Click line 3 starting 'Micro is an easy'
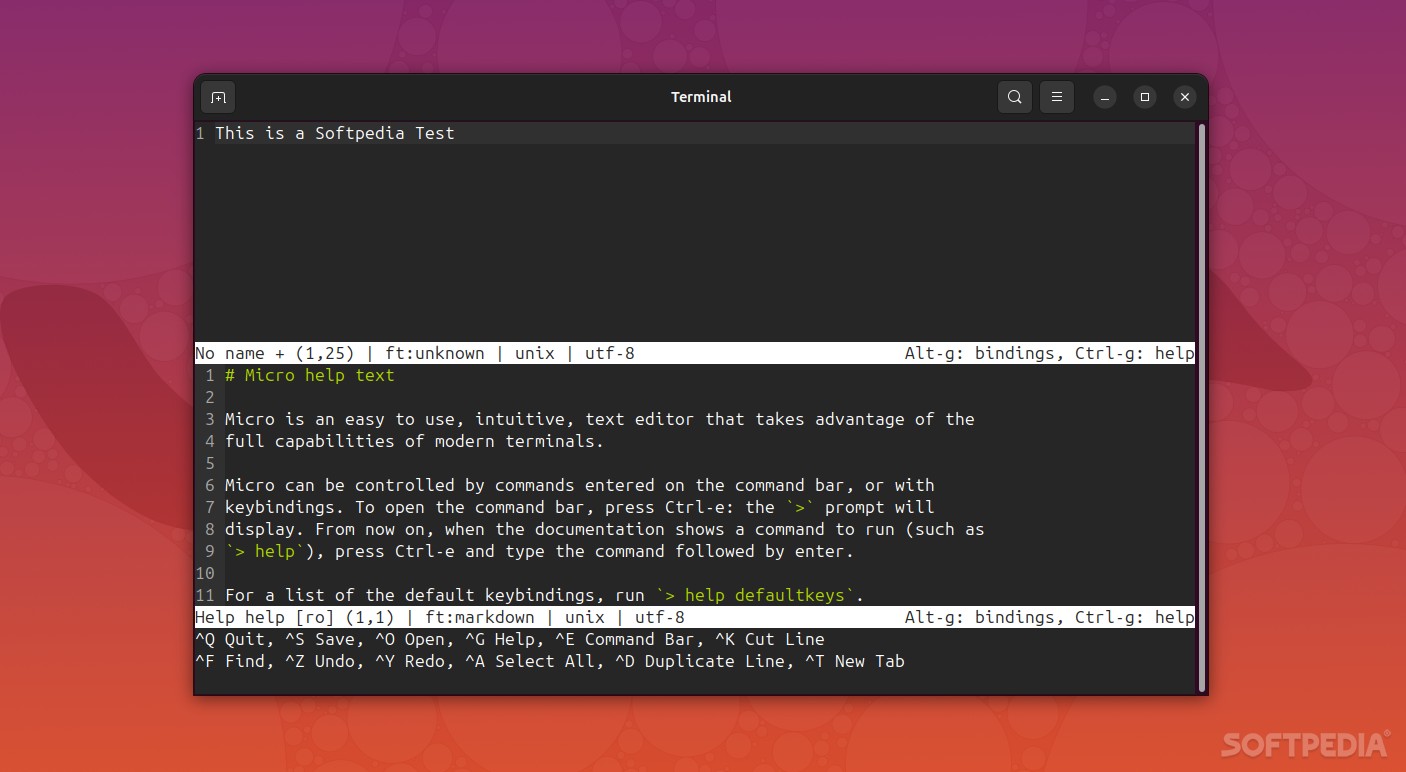The height and width of the screenshot is (772, 1406). pyautogui.click(x=600, y=419)
